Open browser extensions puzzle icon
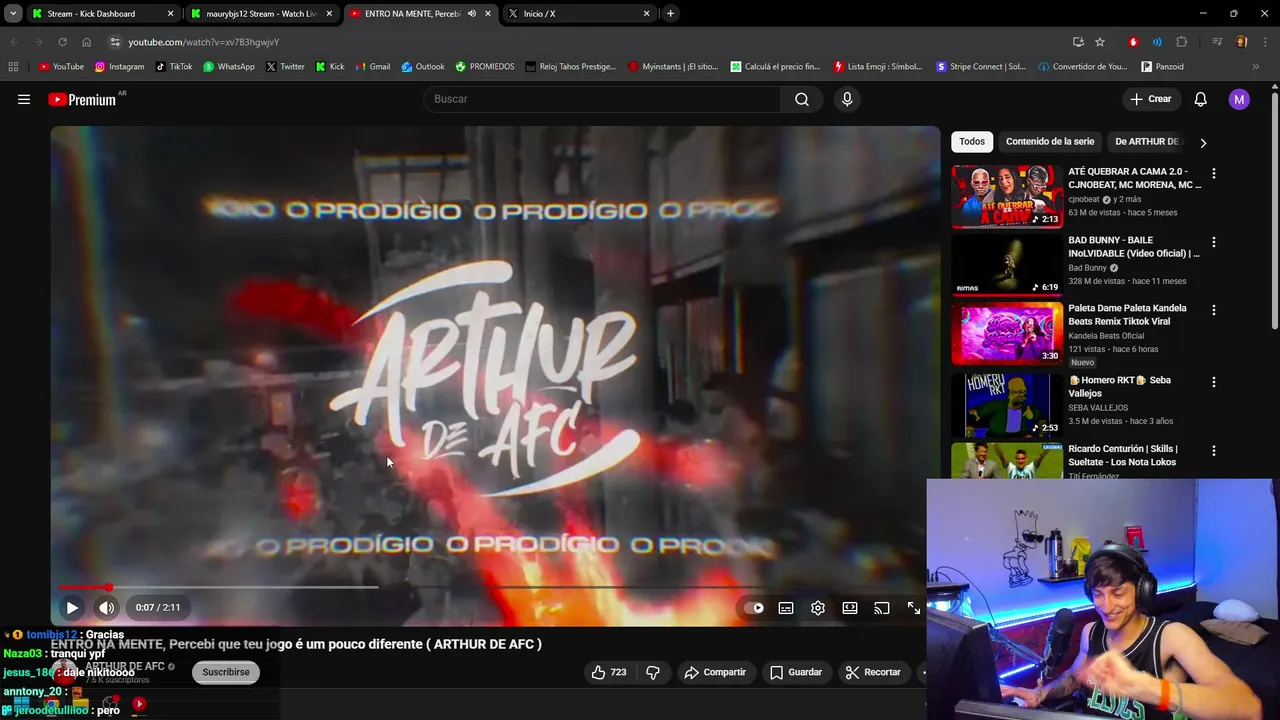The height and width of the screenshot is (720, 1280). pyautogui.click(x=1182, y=42)
